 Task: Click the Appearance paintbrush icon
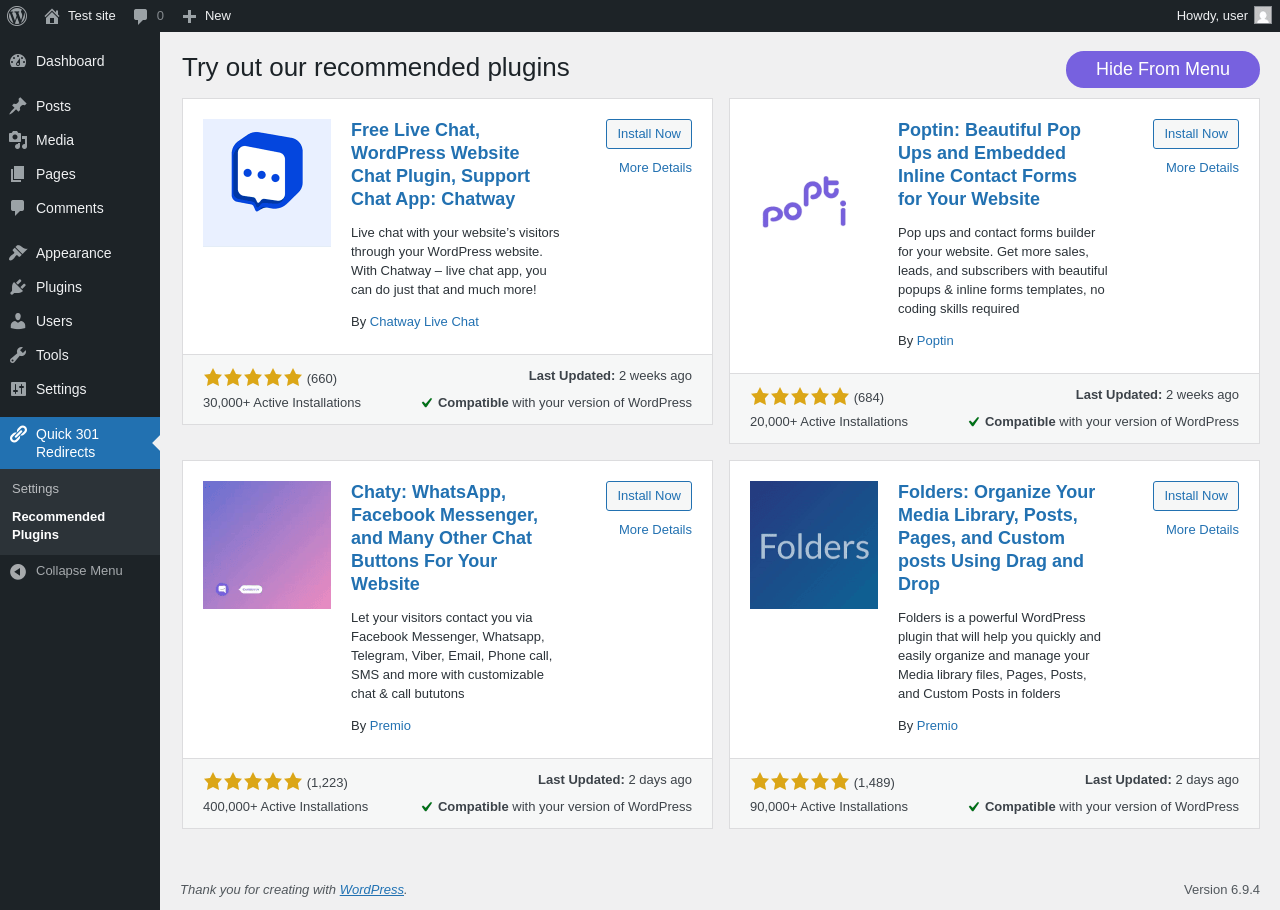(18, 253)
